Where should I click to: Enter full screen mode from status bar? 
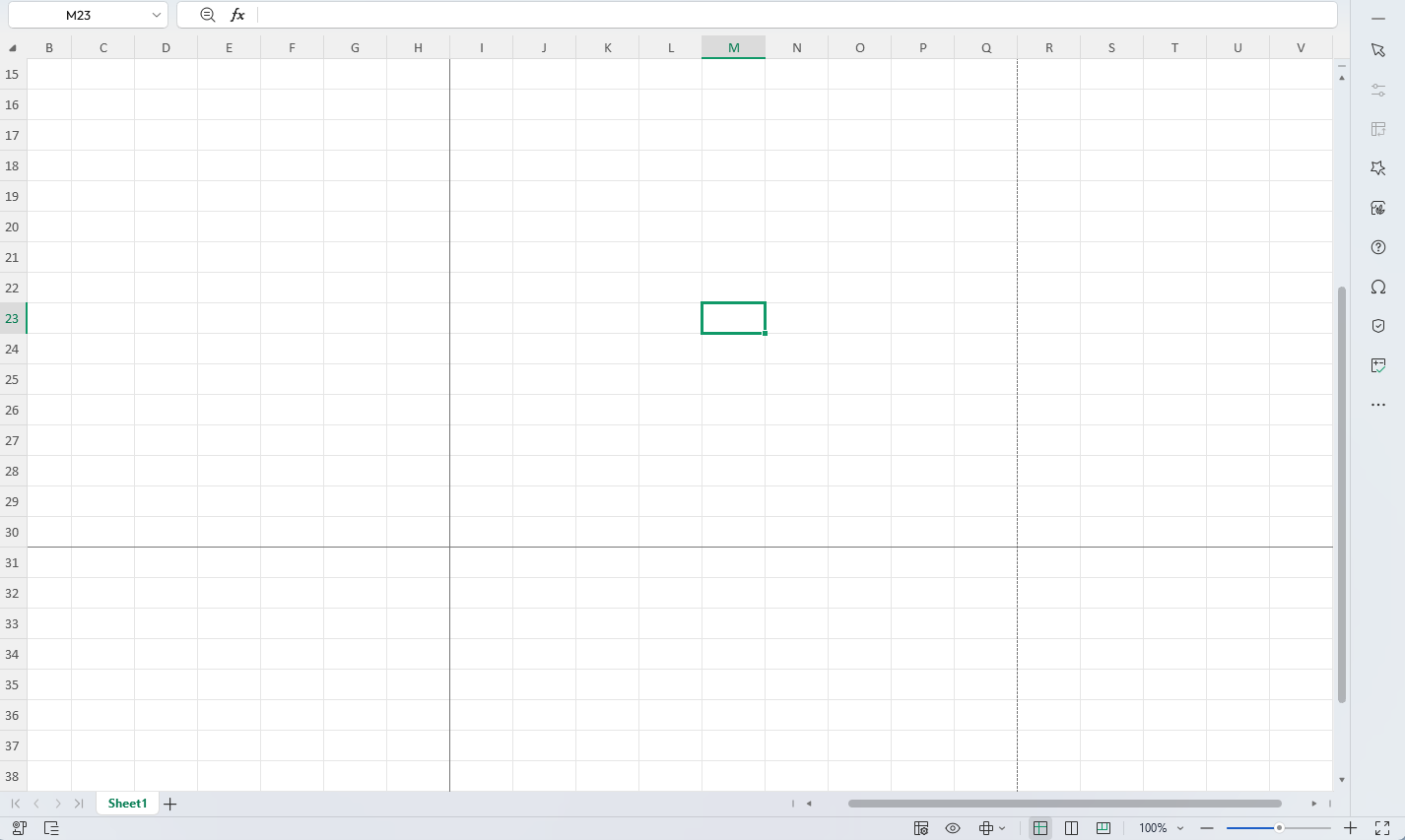point(1382,828)
